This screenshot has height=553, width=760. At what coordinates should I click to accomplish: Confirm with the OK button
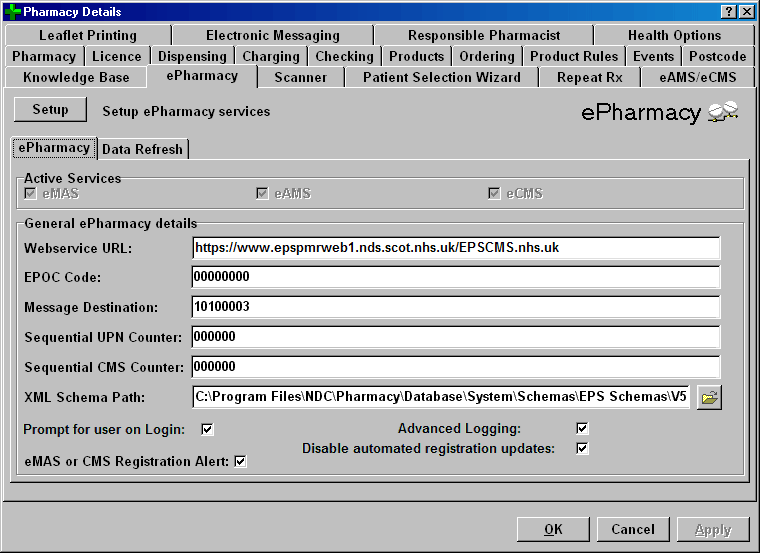tap(553, 530)
